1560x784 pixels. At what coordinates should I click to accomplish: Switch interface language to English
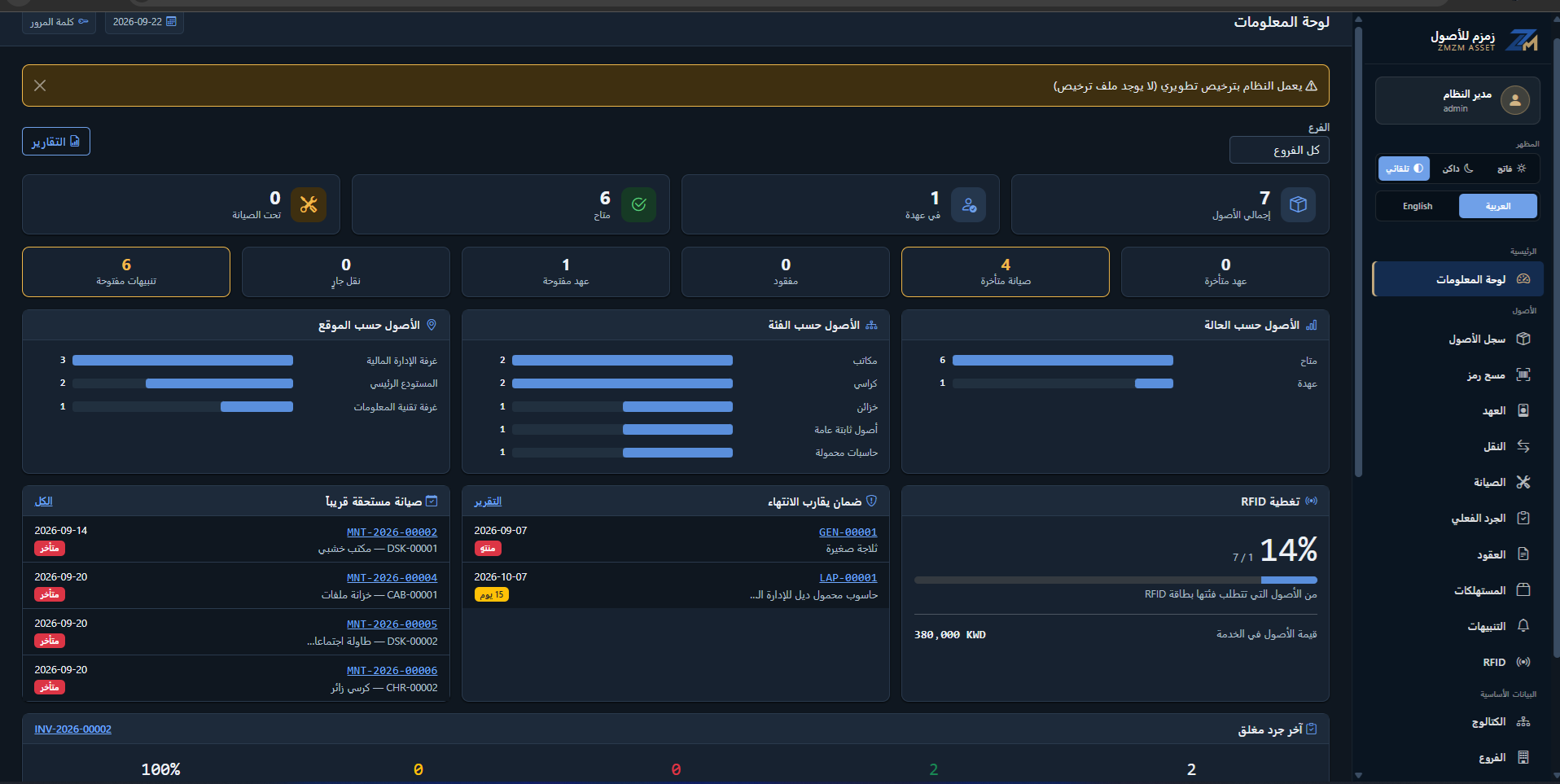[x=1418, y=206]
